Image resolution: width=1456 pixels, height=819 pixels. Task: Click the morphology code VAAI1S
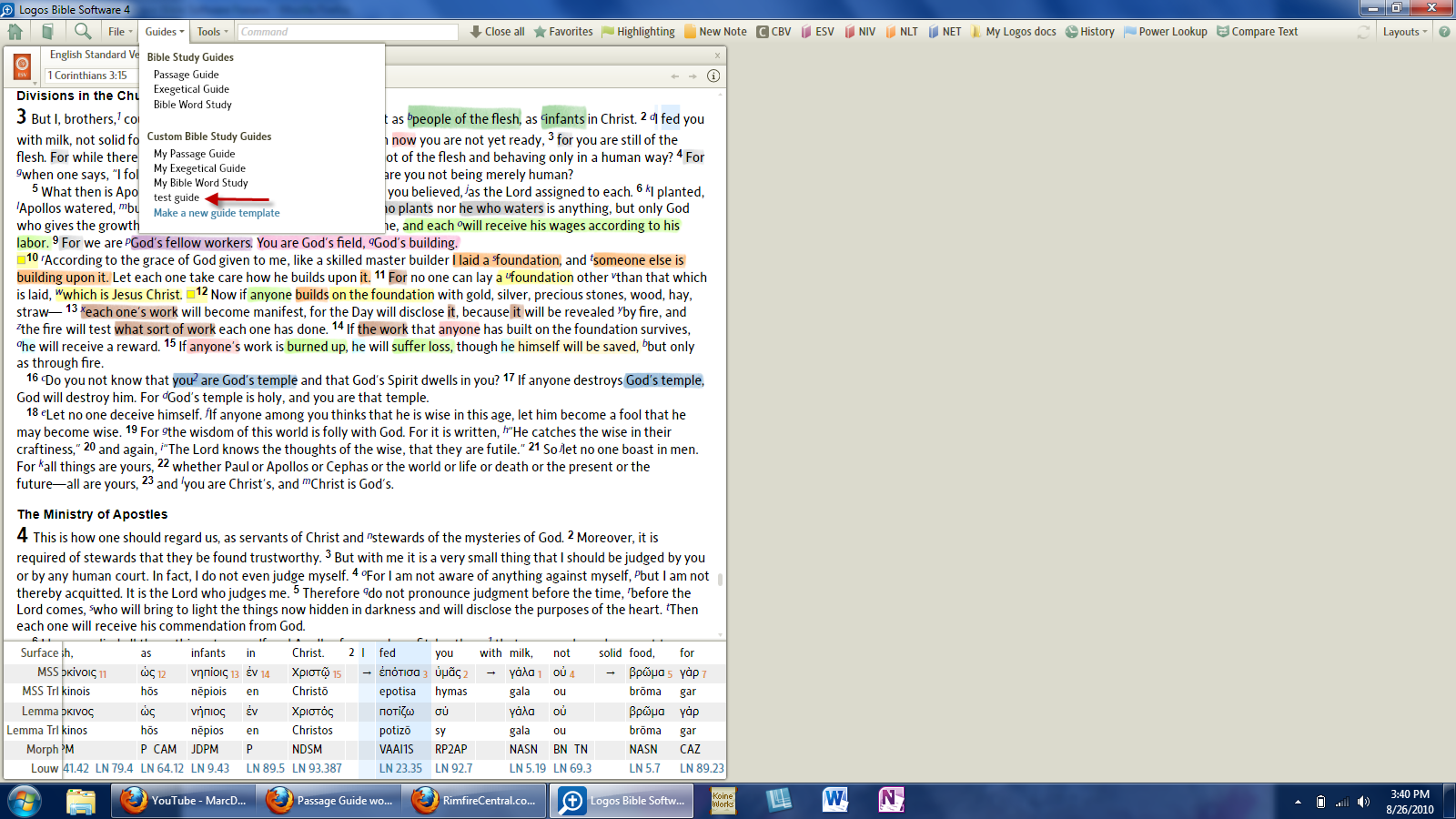click(x=397, y=749)
